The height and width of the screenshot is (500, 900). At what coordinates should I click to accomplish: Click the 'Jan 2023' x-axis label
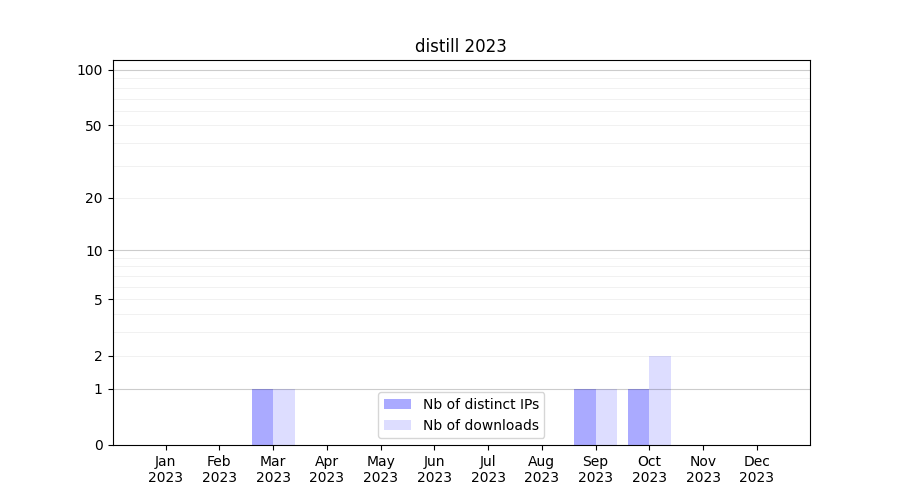coord(165,469)
